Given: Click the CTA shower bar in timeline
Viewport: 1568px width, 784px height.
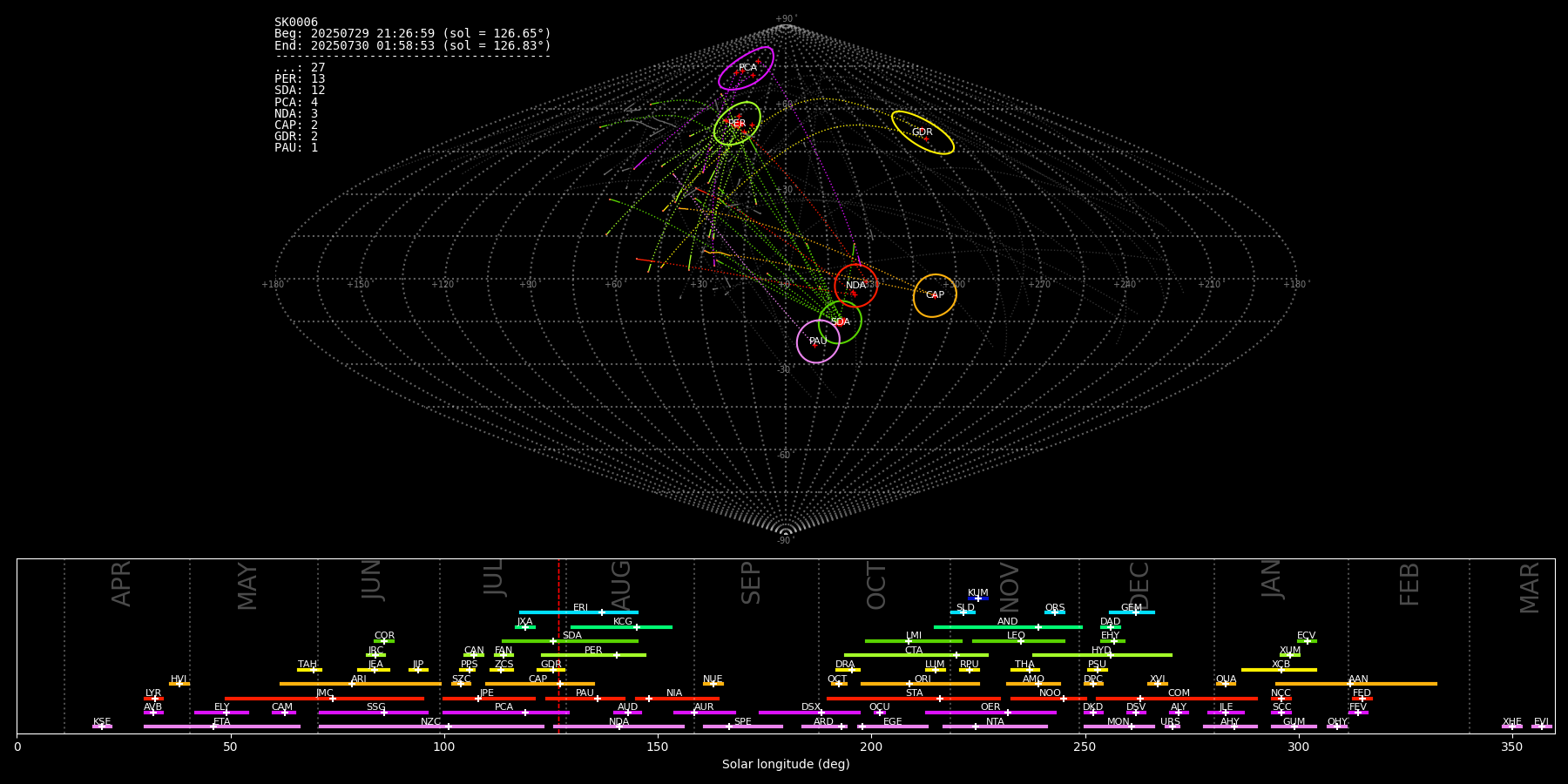Looking at the screenshot, I should tap(916, 655).
